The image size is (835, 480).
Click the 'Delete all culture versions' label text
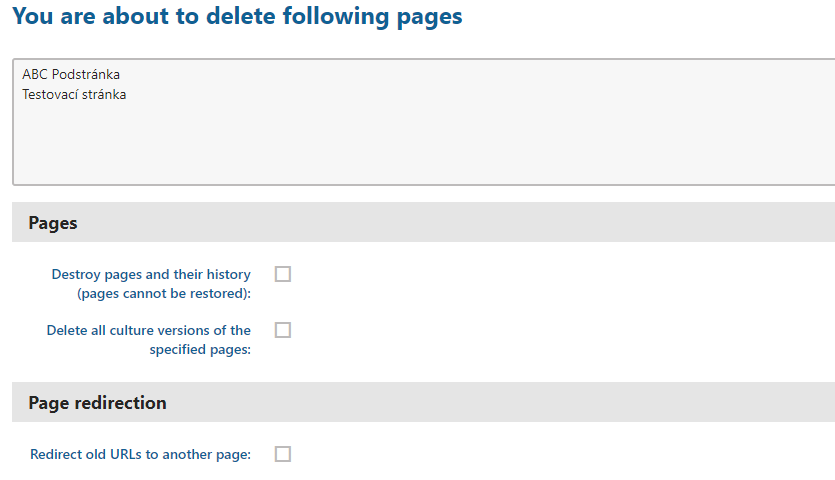149,339
